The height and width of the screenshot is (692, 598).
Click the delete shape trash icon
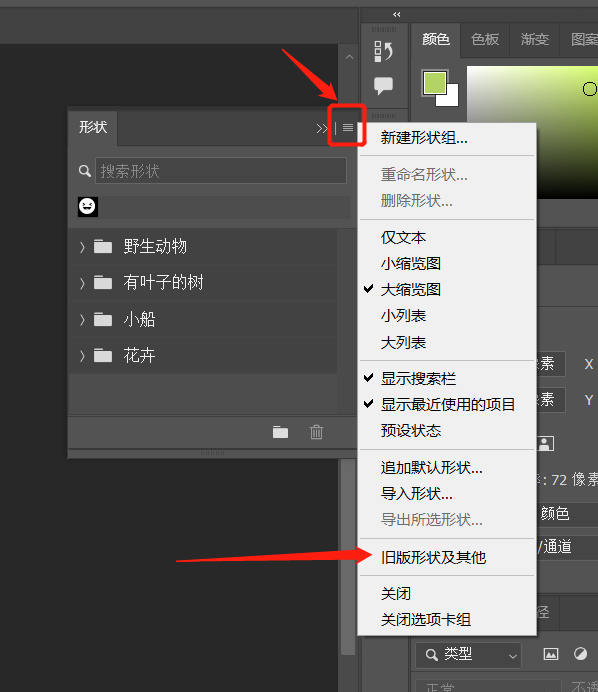(316, 432)
